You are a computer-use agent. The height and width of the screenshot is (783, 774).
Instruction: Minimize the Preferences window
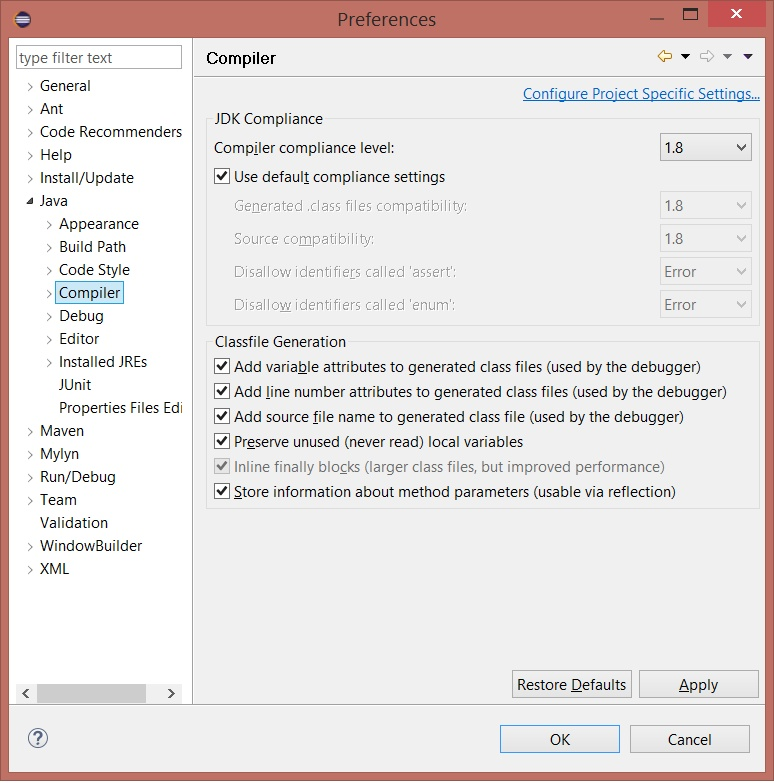(657, 18)
